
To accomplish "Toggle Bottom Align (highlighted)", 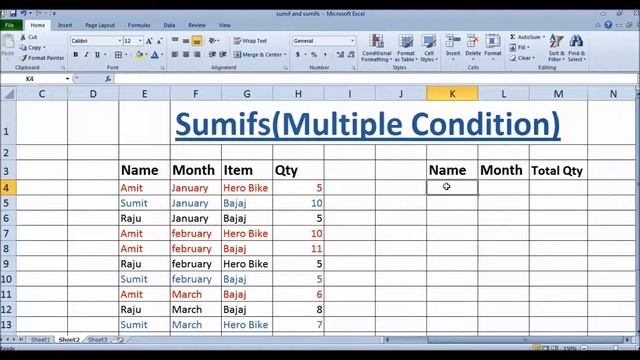I will pyautogui.click(x=197, y=41).
